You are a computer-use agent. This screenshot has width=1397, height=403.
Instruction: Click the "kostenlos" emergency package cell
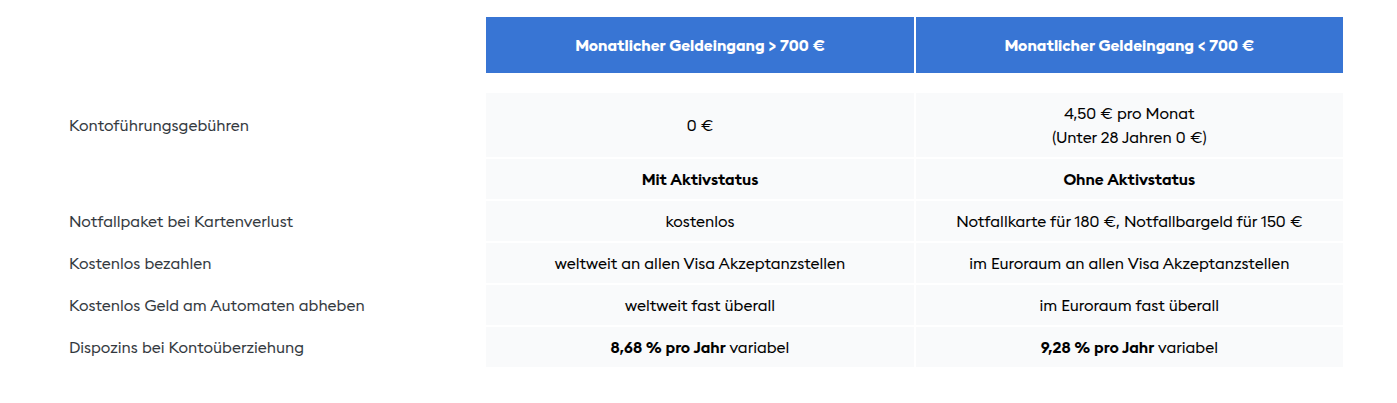coord(699,222)
